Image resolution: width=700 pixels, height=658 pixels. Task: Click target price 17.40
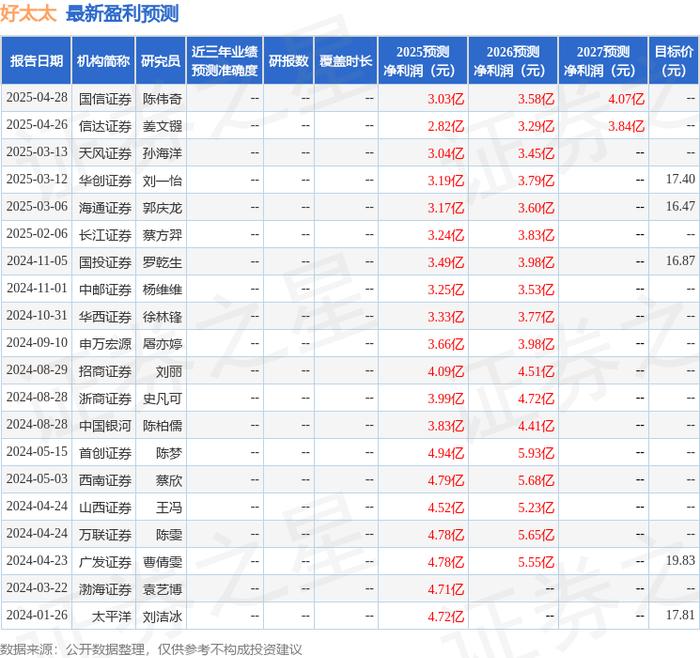[x=680, y=179]
